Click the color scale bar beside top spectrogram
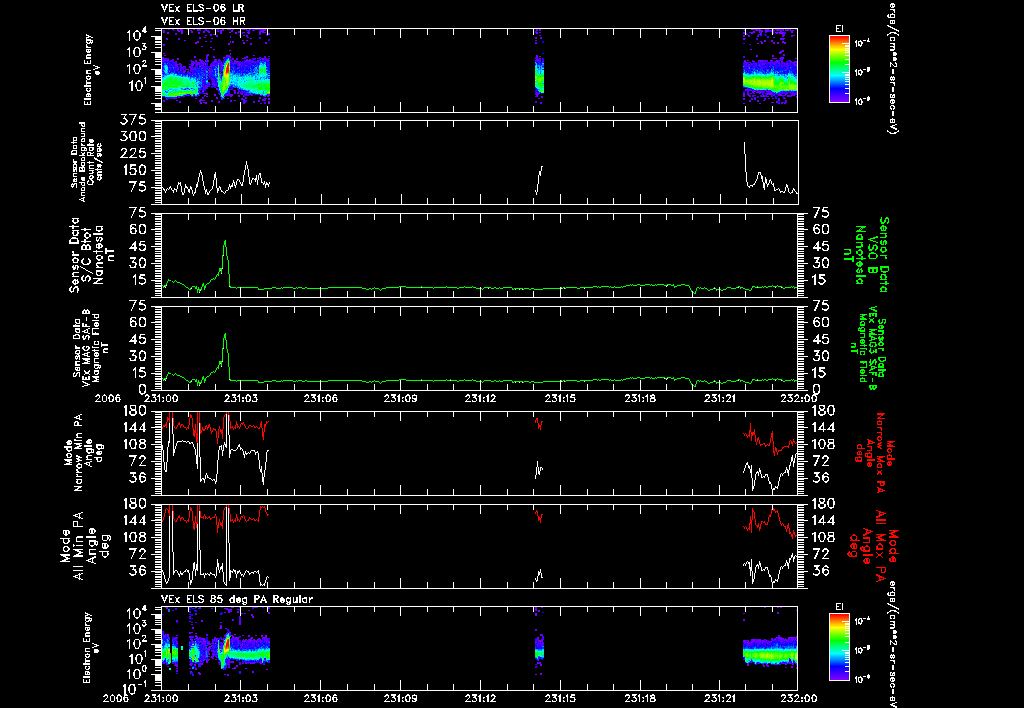Viewport: 1024px width, 708px height. tap(839, 69)
